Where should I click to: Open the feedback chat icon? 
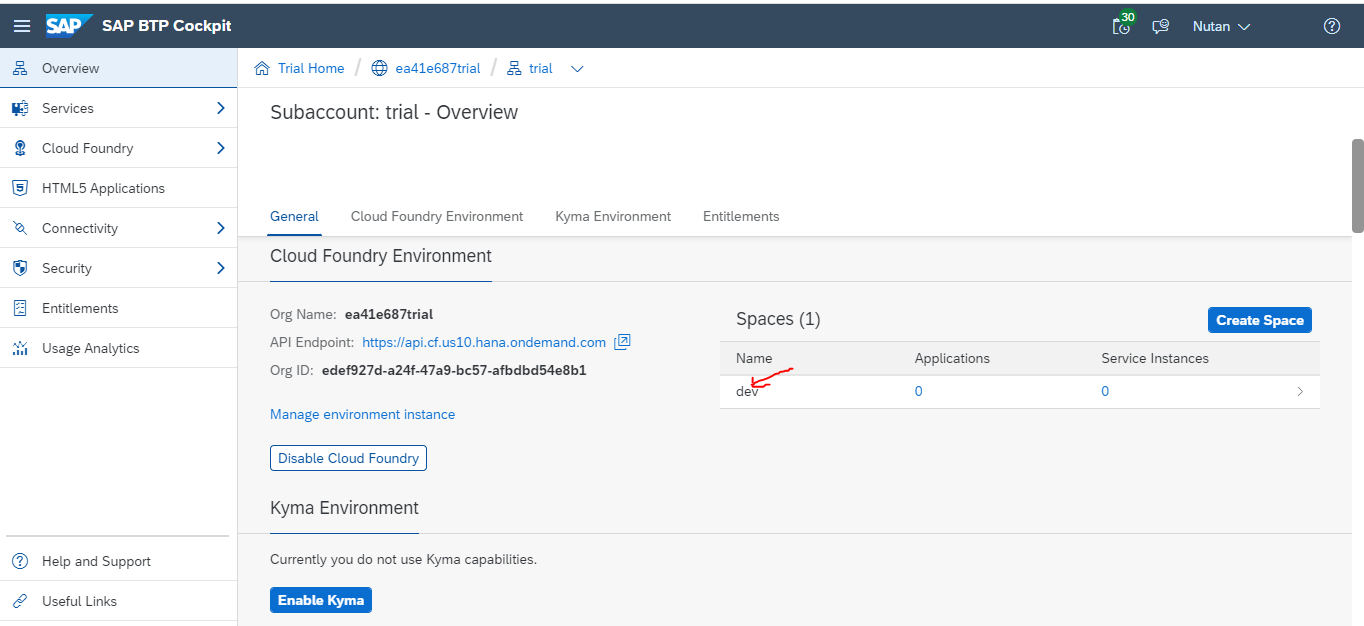(1161, 27)
